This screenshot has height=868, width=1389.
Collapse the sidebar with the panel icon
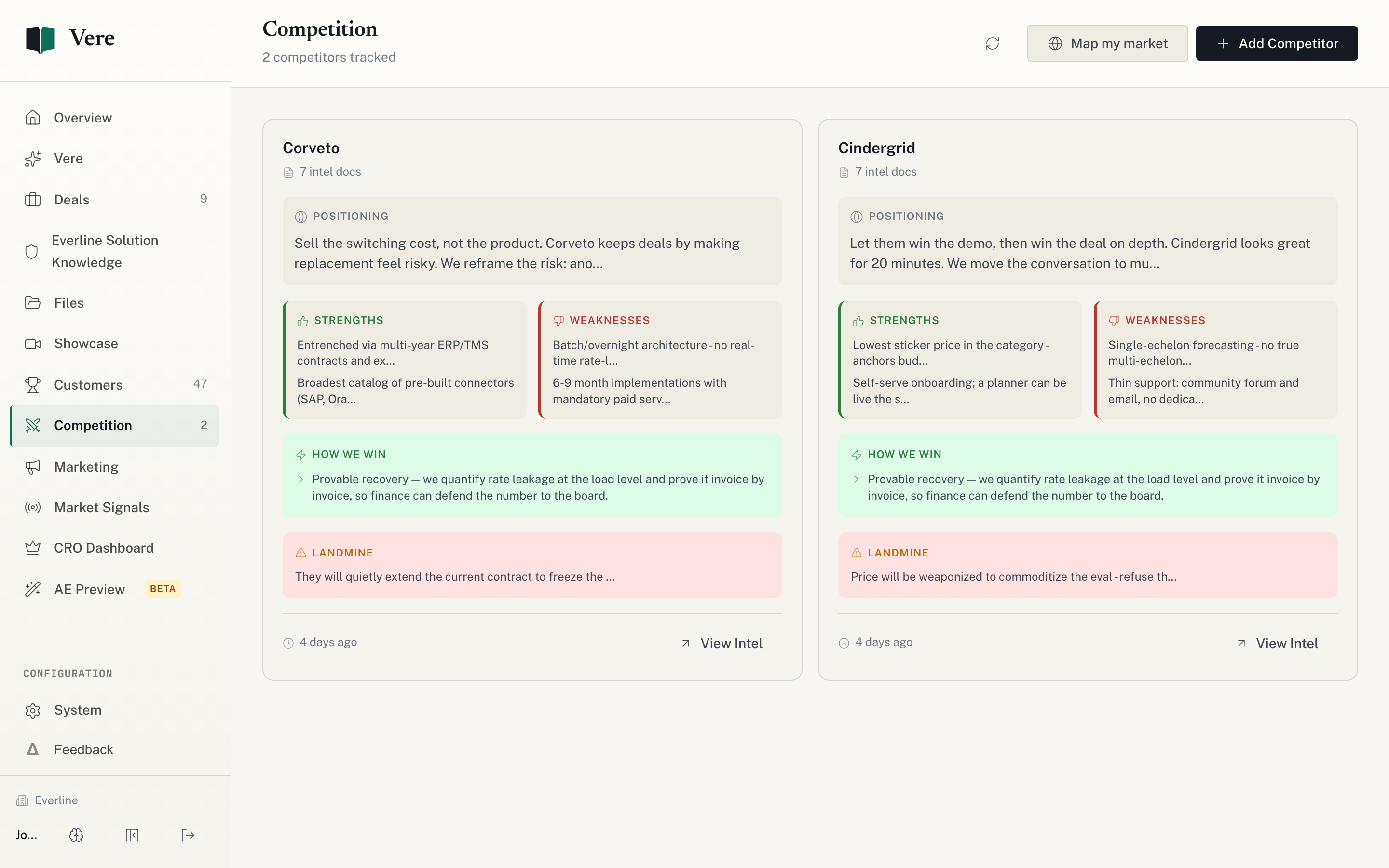(132, 835)
